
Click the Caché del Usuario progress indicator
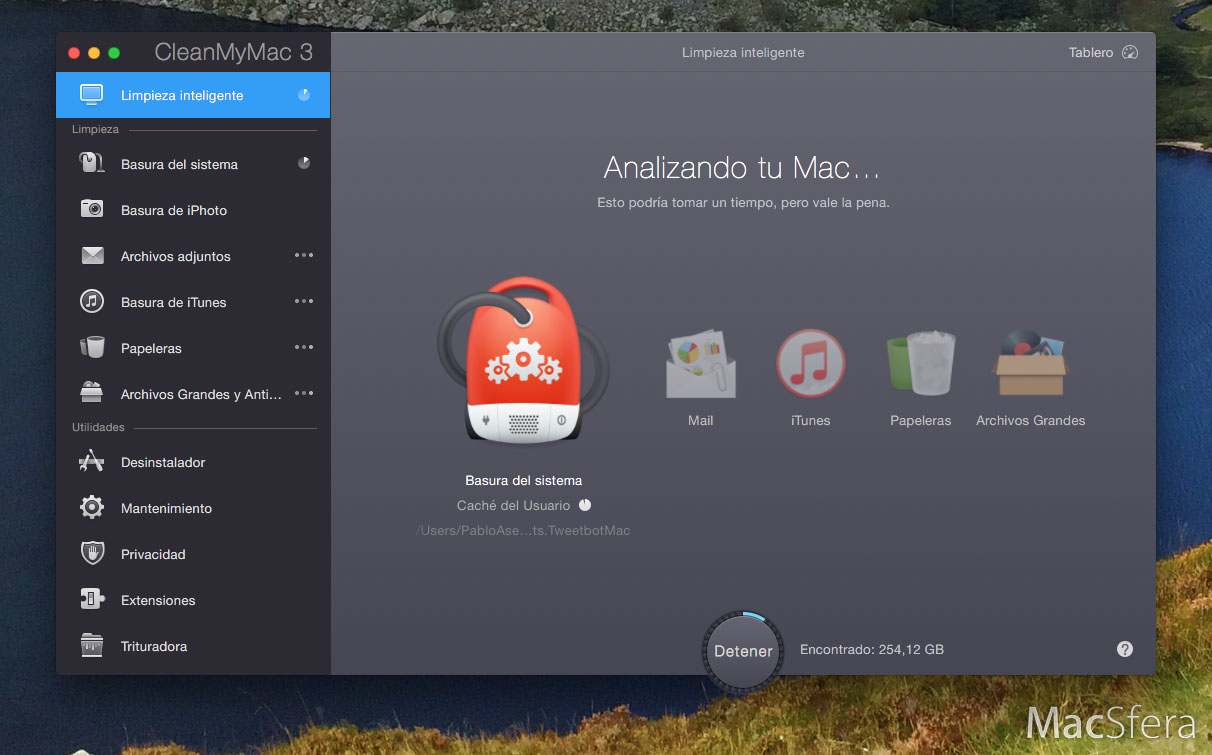coord(585,505)
